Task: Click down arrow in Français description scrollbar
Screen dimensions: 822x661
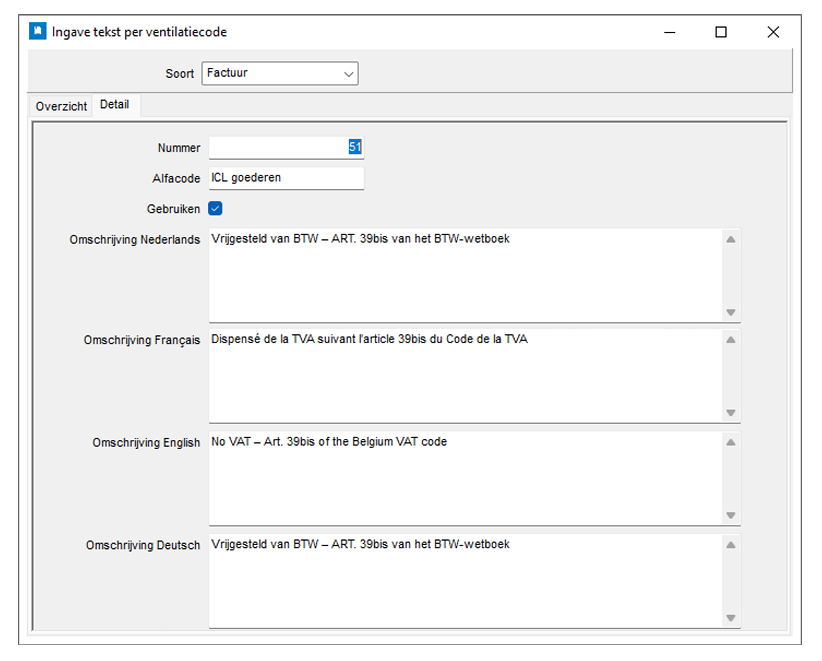Action: [x=731, y=413]
